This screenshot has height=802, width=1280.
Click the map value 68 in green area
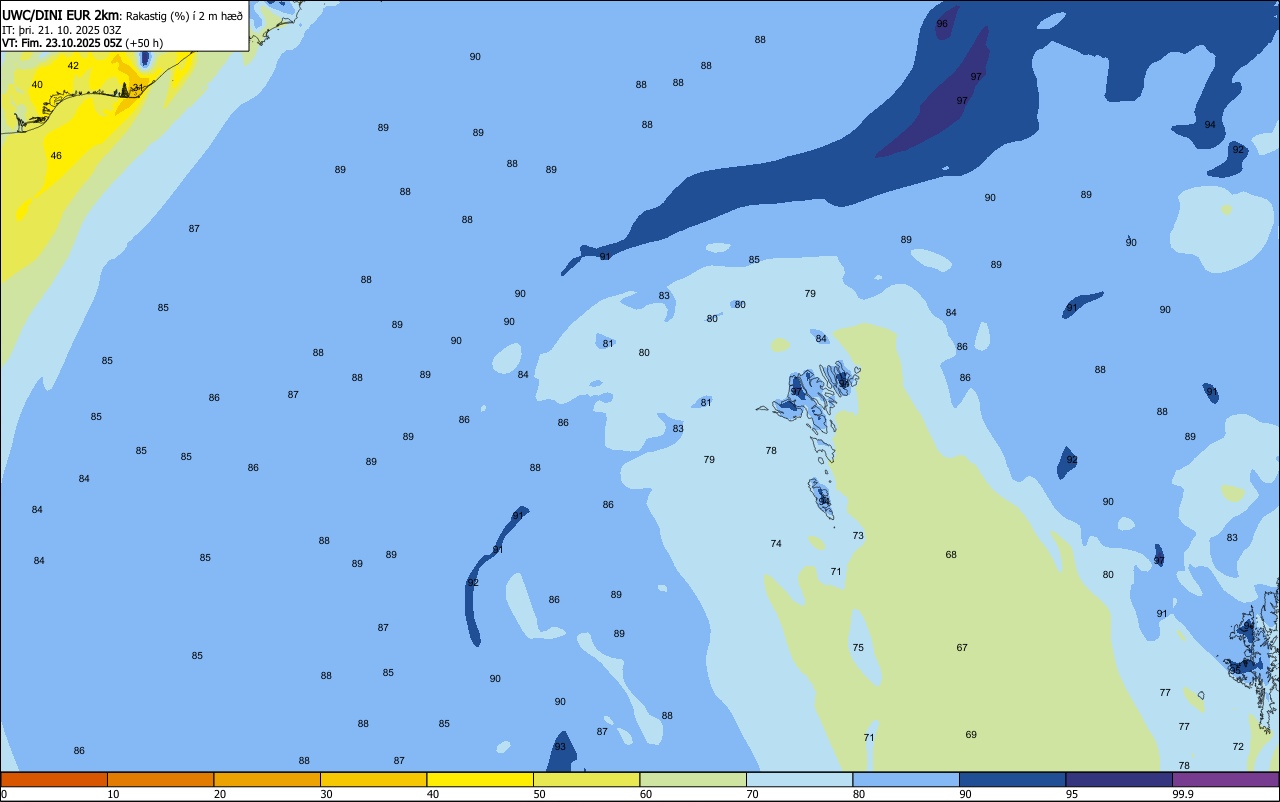(951, 555)
